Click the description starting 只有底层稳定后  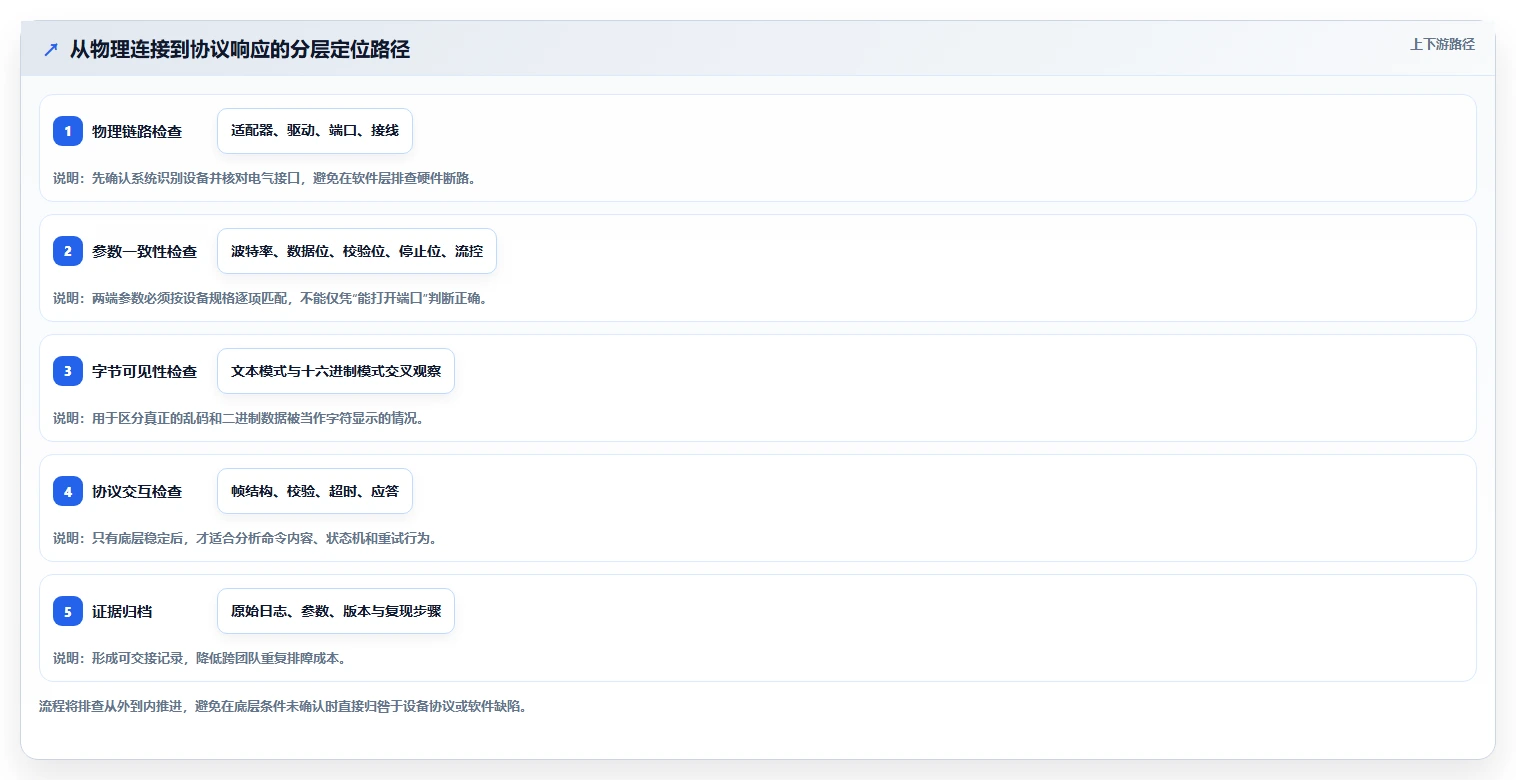[x=245, y=538]
